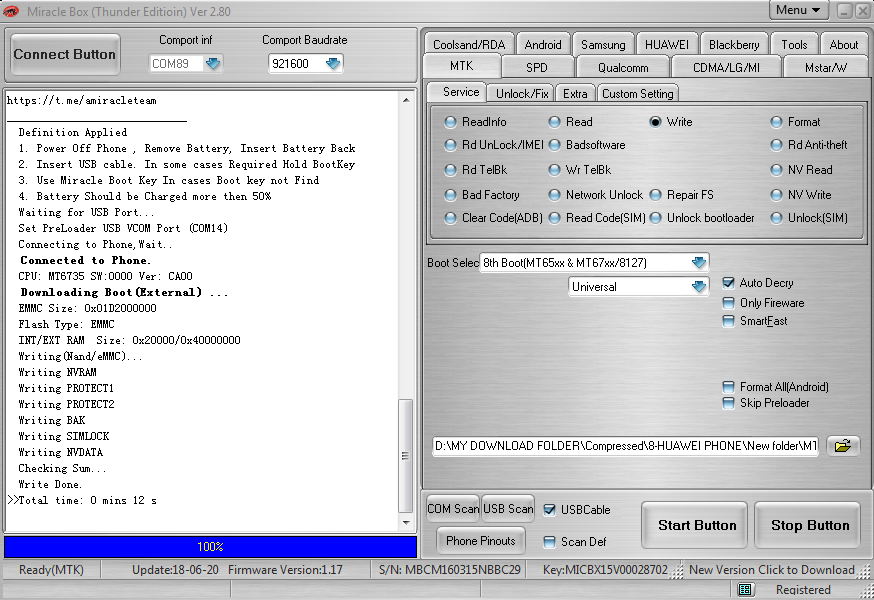Open the About tab
This screenshot has width=874, height=600.
[x=844, y=44]
